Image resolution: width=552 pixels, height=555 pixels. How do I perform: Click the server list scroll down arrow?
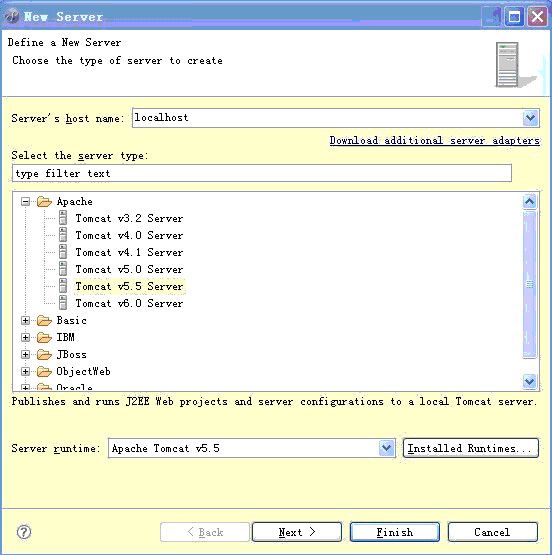[530, 382]
